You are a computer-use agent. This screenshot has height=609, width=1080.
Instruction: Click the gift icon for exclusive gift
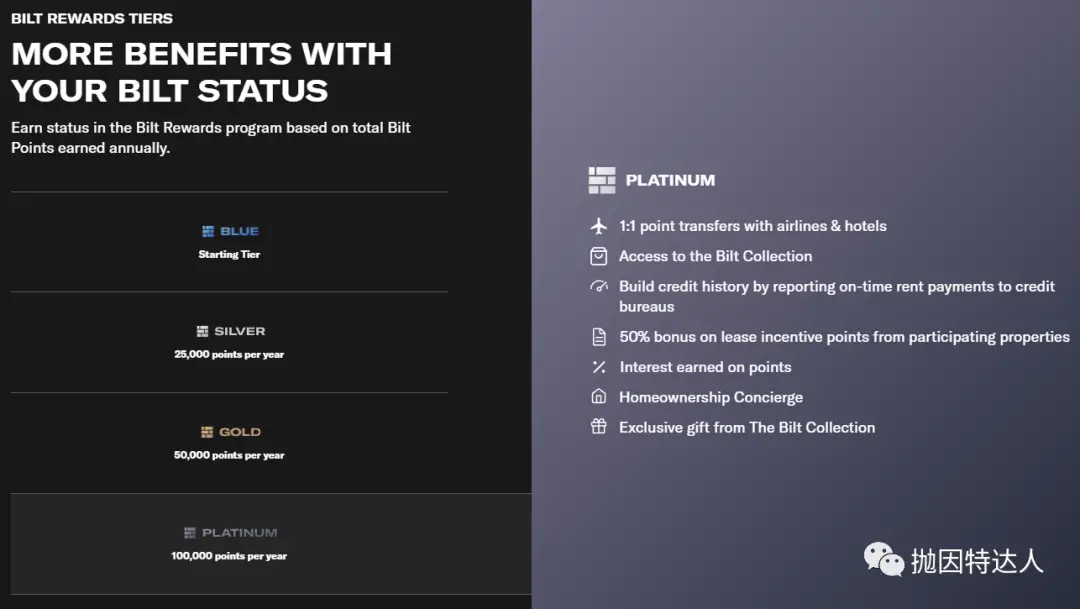pos(599,427)
